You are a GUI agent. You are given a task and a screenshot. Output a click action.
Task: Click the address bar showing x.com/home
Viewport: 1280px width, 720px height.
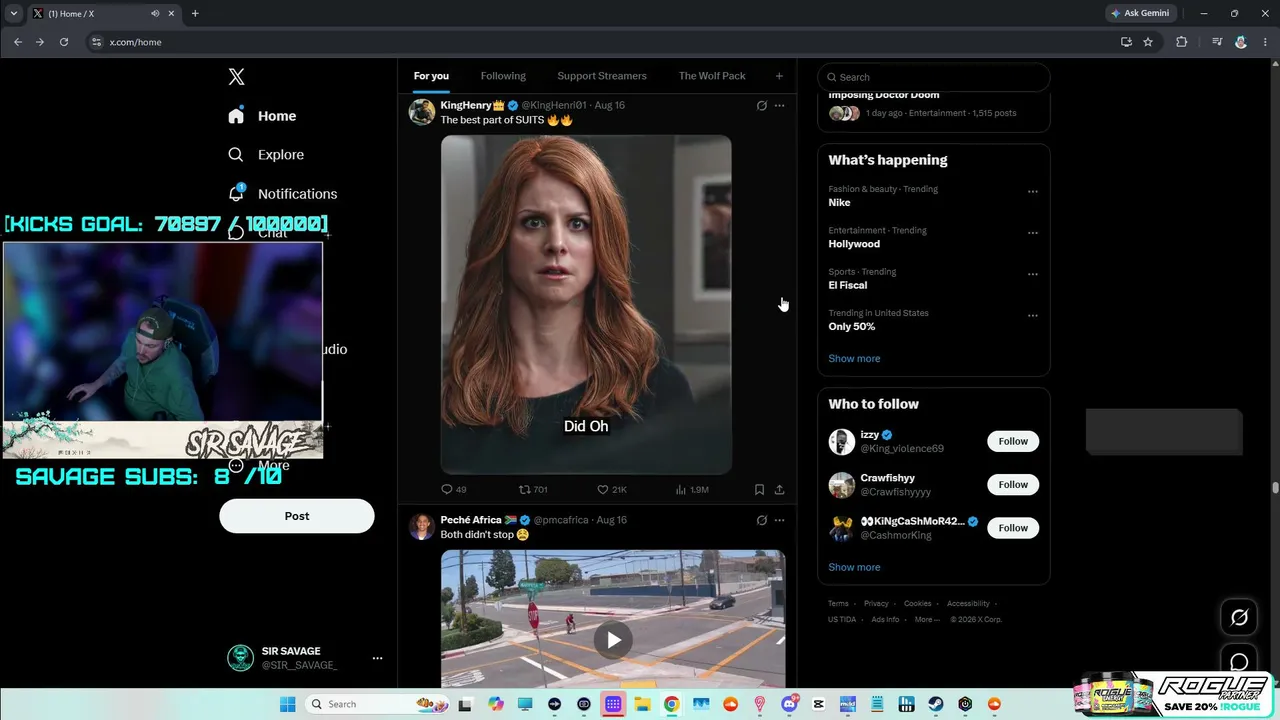pos(600,42)
